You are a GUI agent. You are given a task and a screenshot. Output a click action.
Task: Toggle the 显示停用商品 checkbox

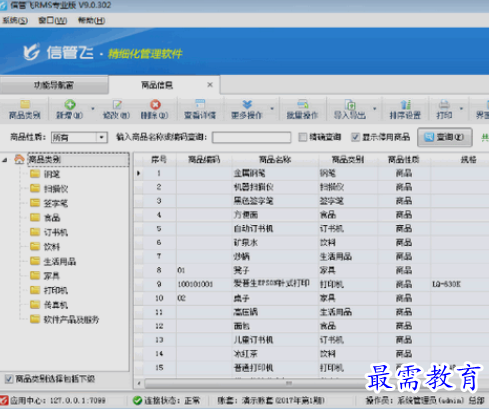355,137
